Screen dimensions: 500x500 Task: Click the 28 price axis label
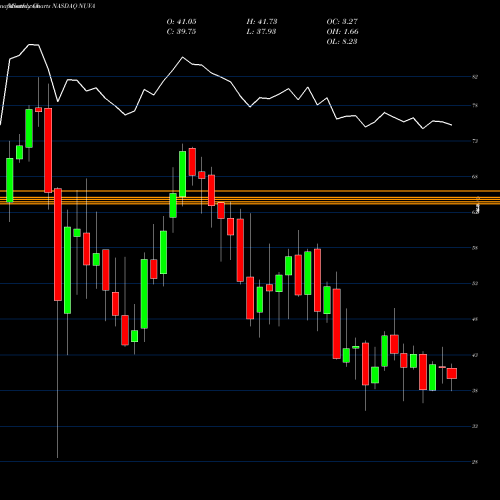475,462
